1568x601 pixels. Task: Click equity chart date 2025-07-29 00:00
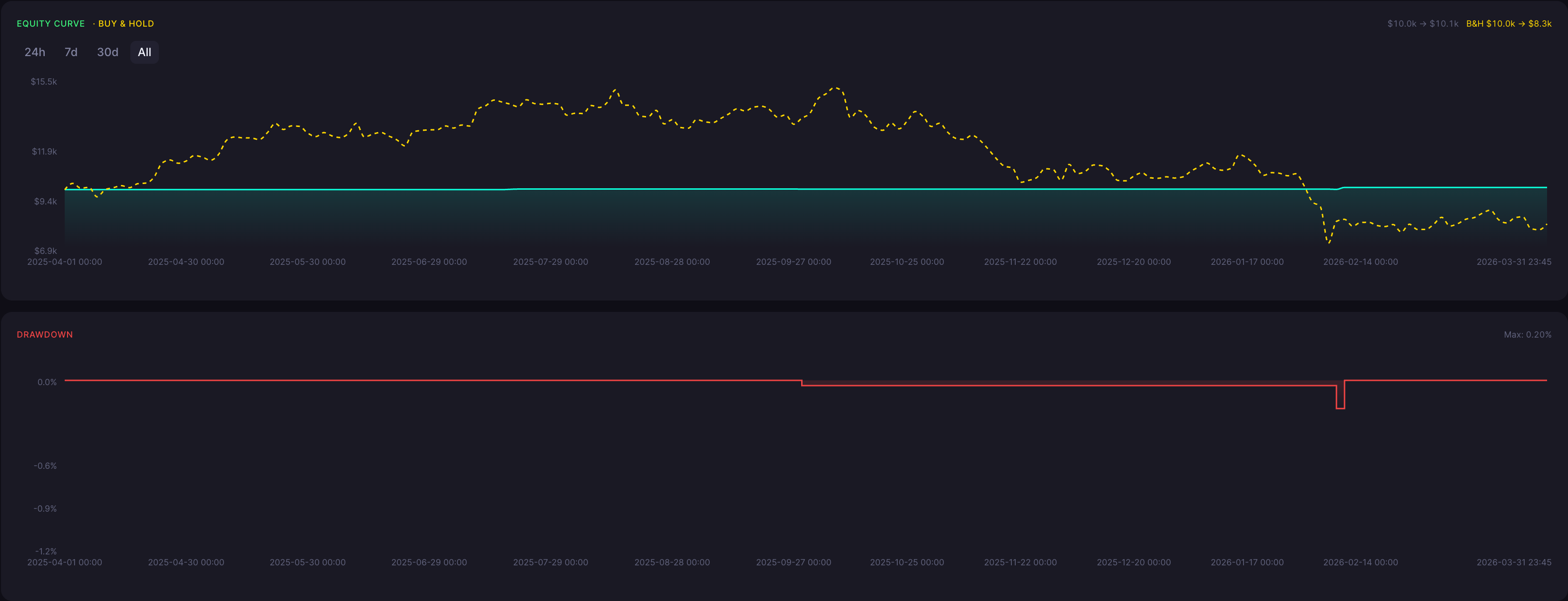(550, 262)
